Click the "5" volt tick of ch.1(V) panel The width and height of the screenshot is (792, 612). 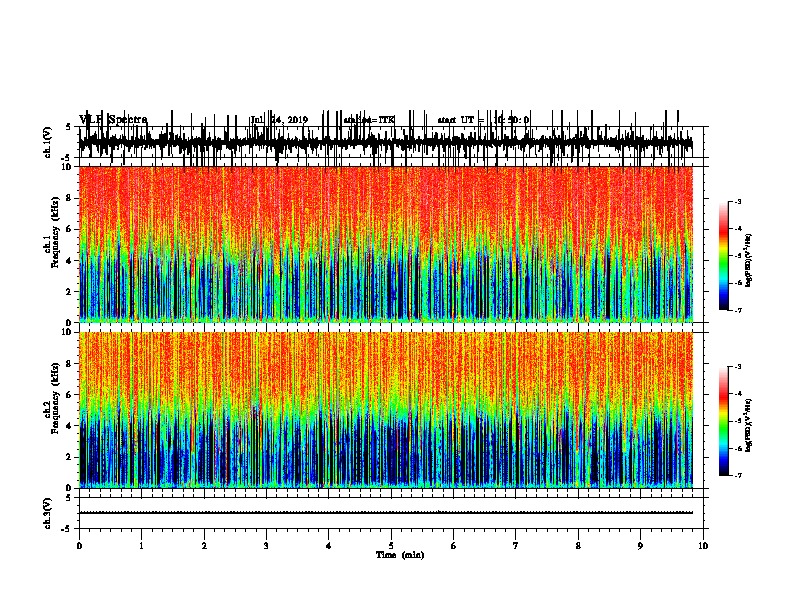click(69, 127)
